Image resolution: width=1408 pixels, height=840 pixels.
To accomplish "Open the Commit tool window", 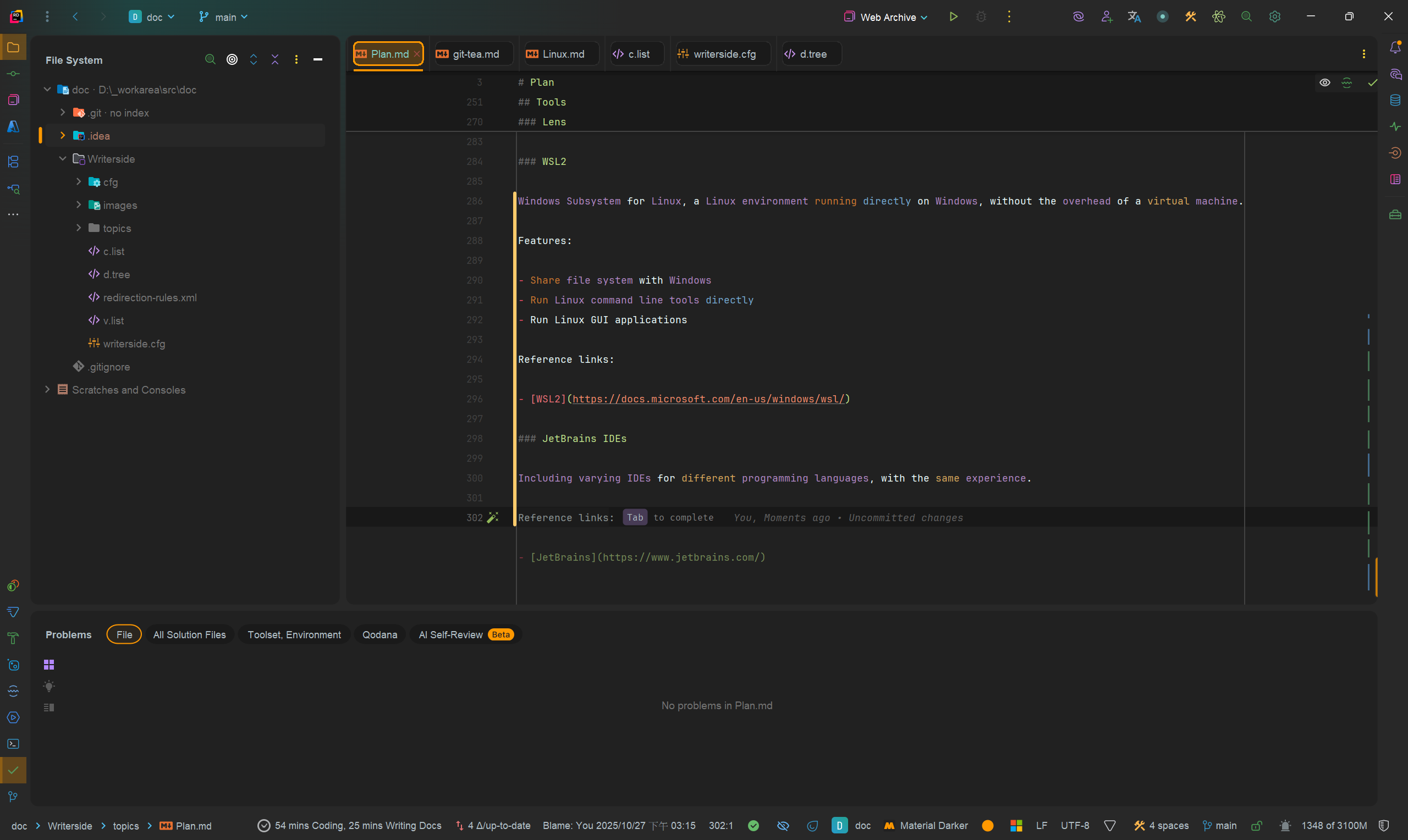I will coord(13,74).
